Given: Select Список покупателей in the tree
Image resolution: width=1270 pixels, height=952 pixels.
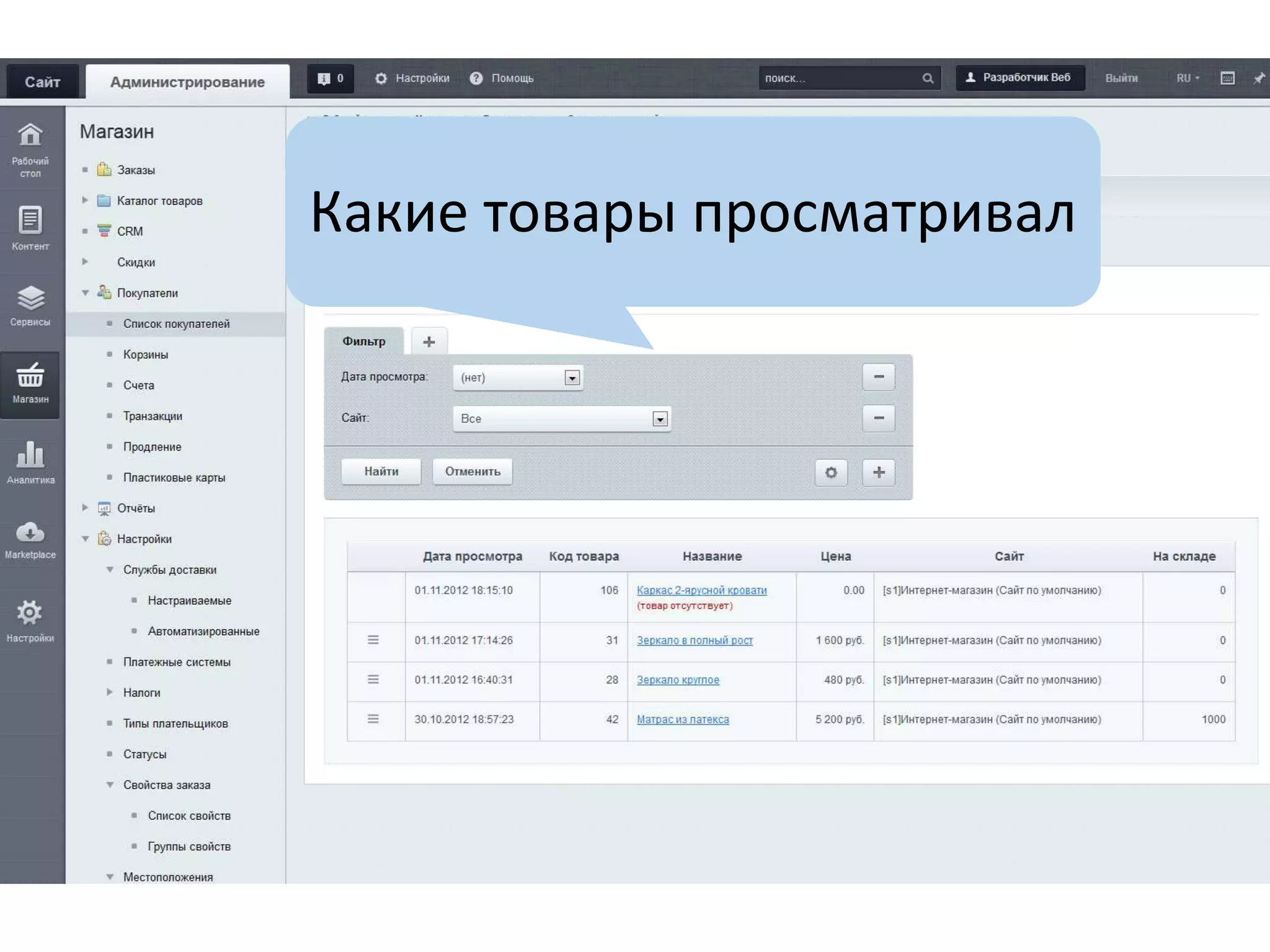Looking at the screenshot, I should (x=176, y=324).
